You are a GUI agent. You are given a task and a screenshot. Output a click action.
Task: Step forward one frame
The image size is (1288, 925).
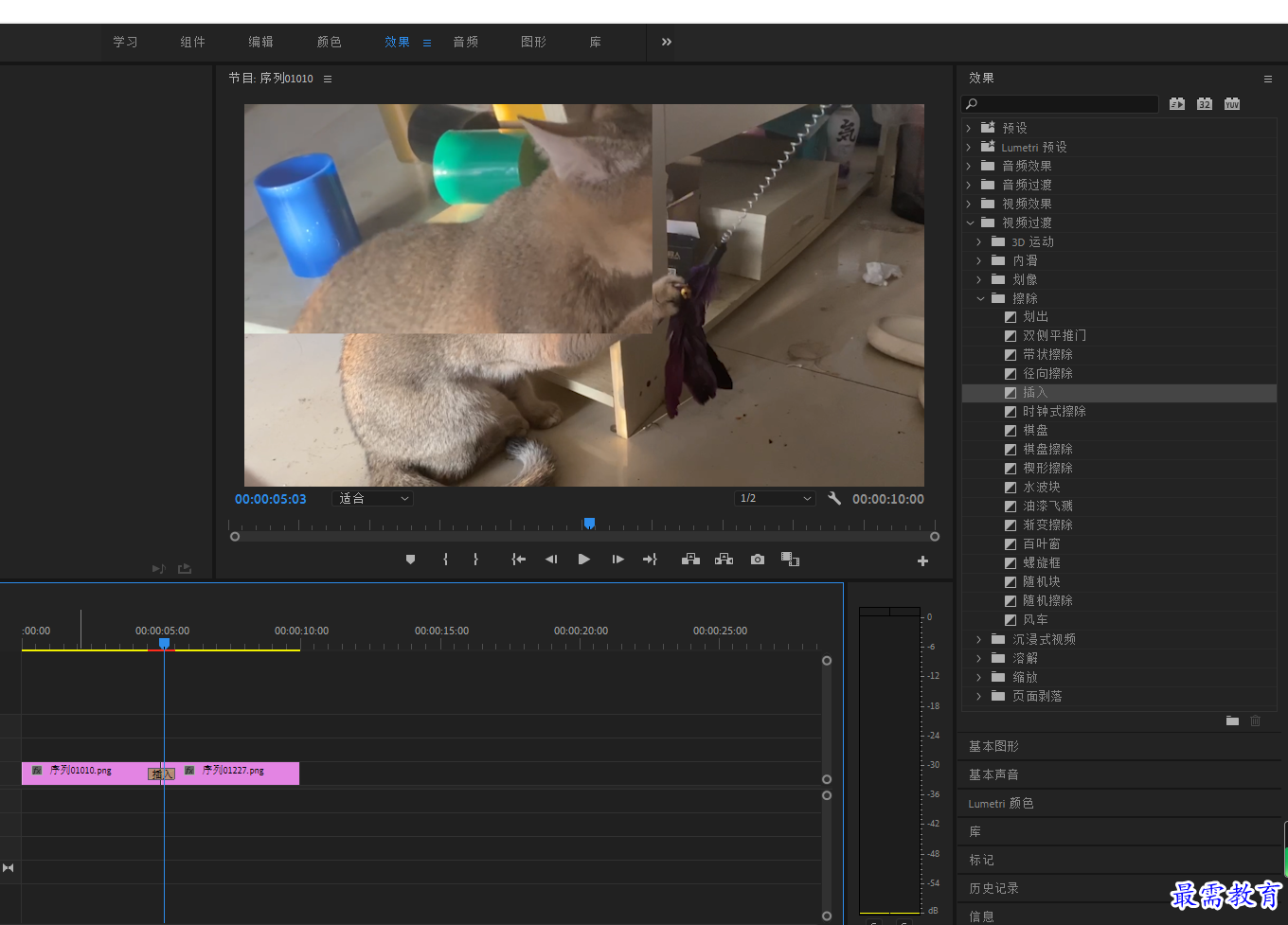[x=617, y=560]
